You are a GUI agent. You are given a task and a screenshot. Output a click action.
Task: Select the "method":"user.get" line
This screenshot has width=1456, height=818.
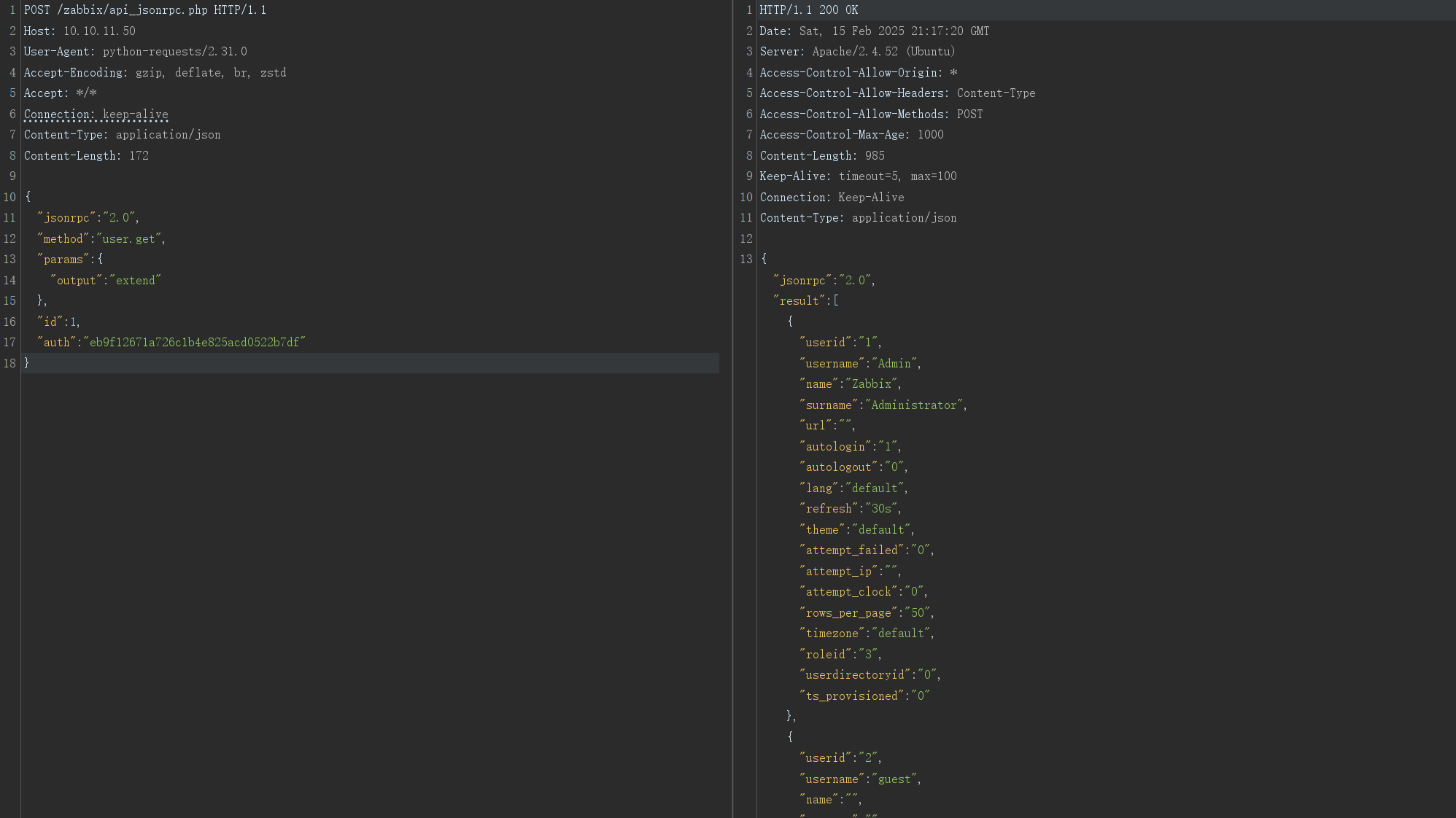click(x=101, y=239)
